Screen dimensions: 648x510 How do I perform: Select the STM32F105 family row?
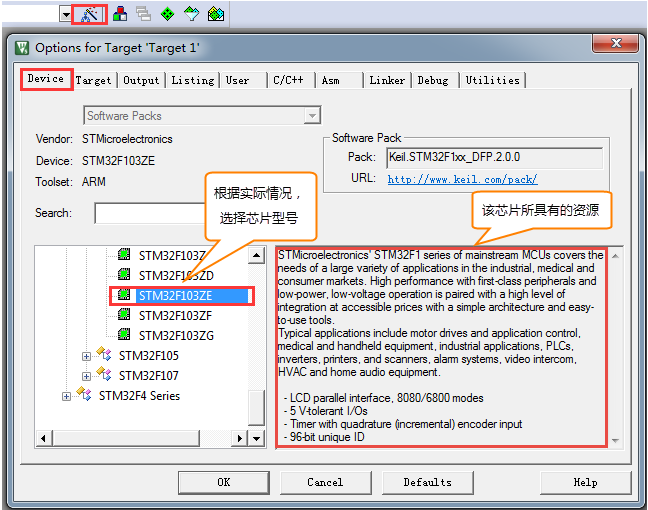click(148, 356)
